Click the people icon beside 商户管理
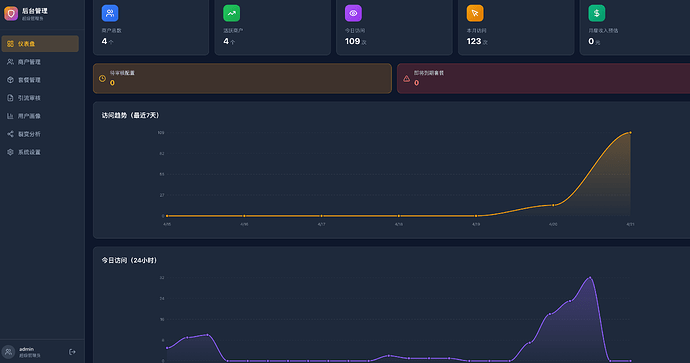 [10, 62]
